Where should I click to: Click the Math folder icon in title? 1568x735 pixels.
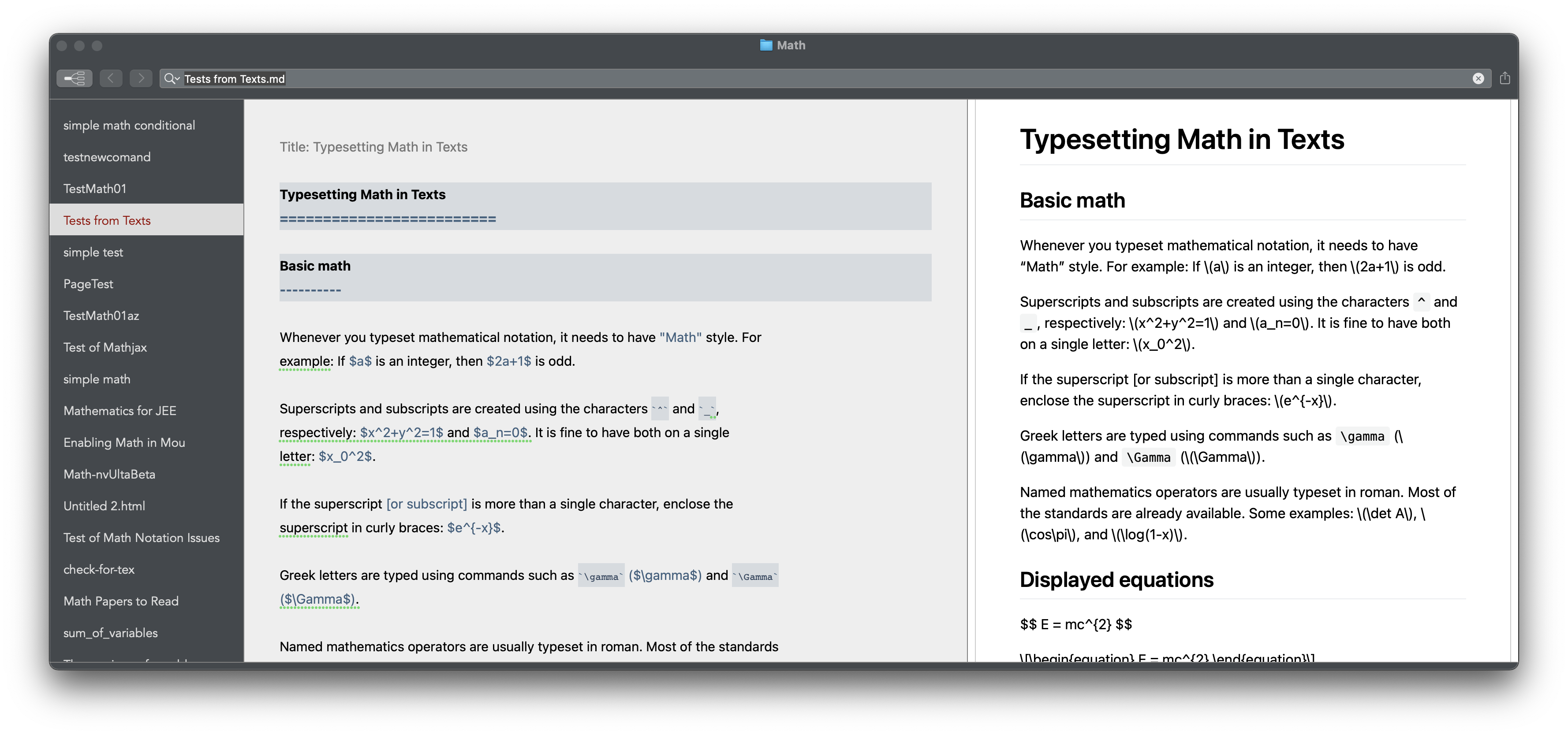(x=766, y=46)
